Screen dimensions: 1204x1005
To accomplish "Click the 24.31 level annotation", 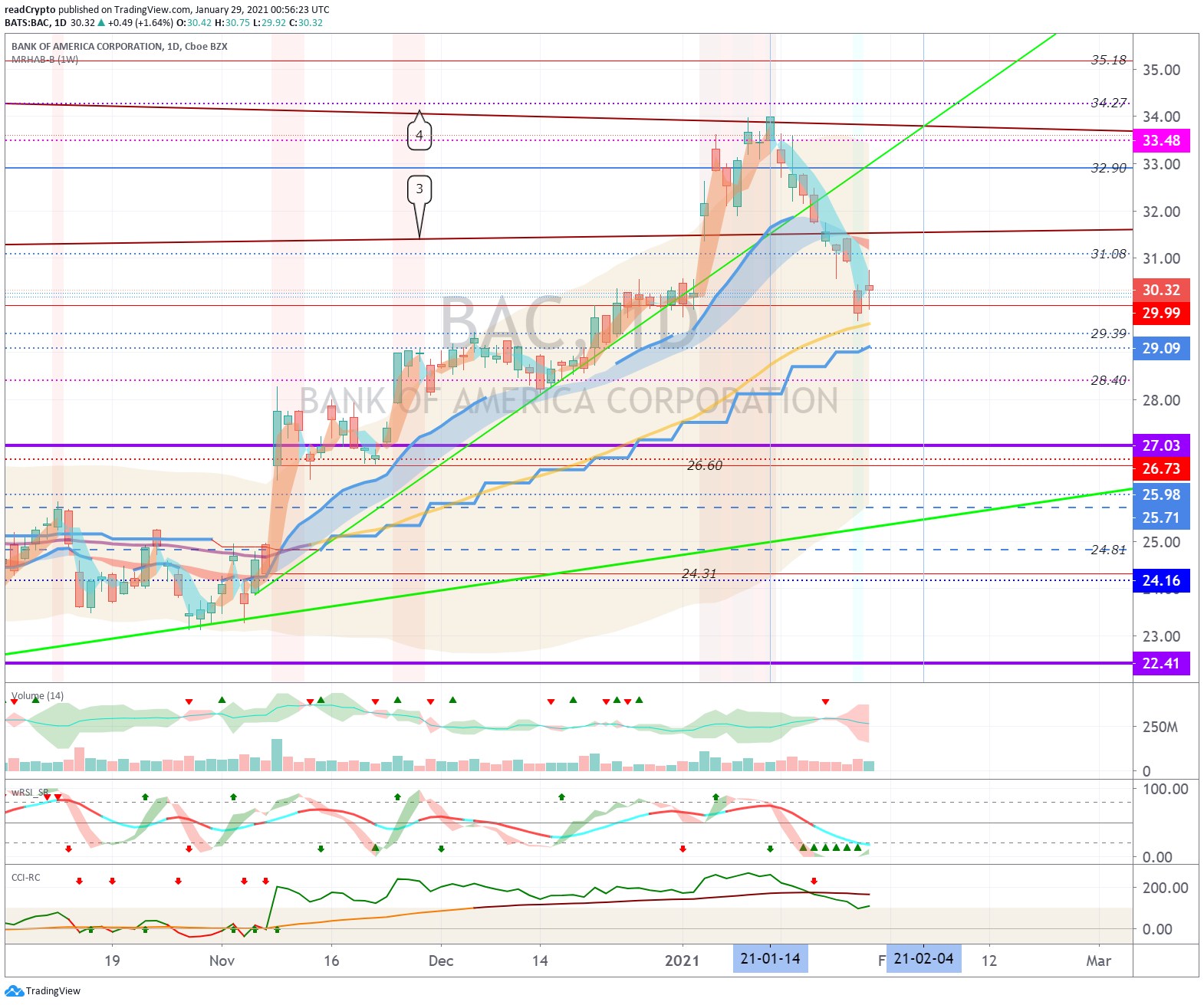I will 699,573.
